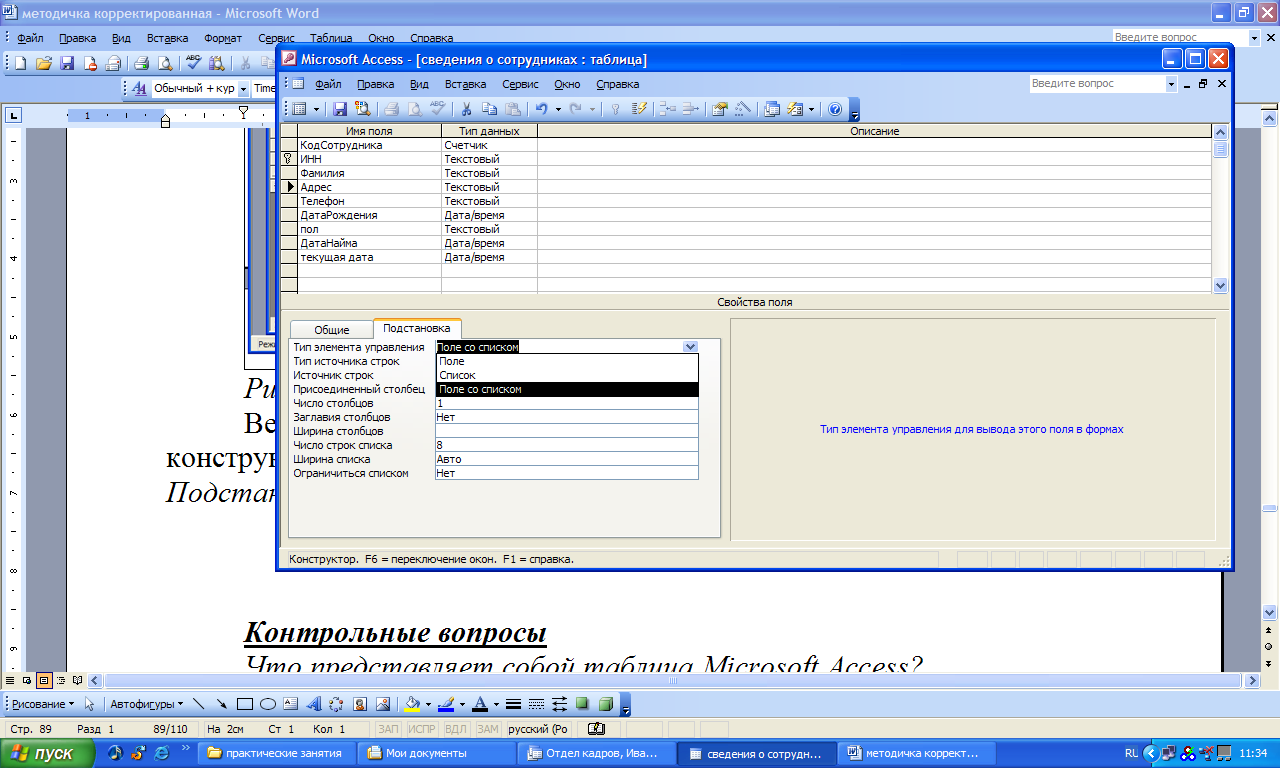
Task: Select Line tool in Drawing toolbar
Action: pyautogui.click(x=198, y=704)
